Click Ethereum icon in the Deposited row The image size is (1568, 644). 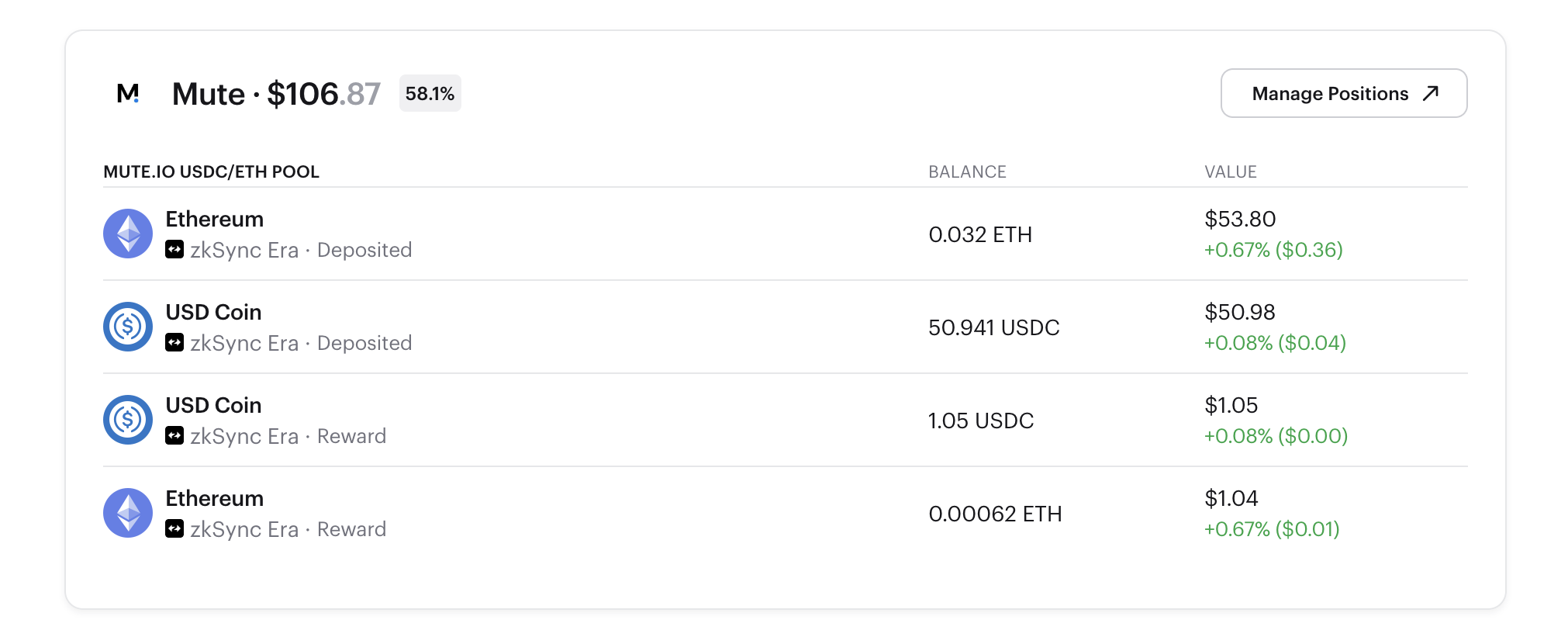[128, 234]
